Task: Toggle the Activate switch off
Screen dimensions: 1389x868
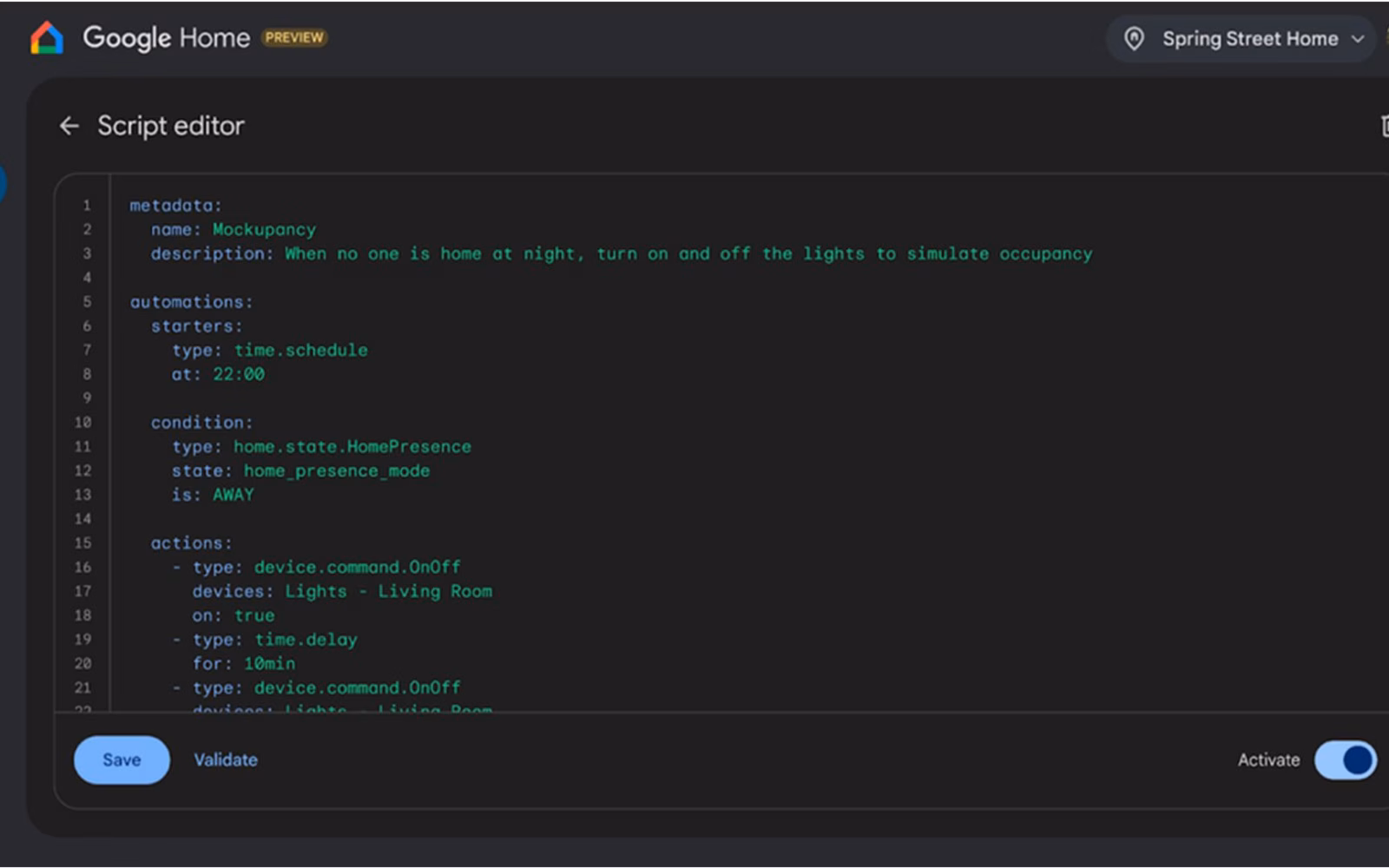Action: [x=1345, y=760]
